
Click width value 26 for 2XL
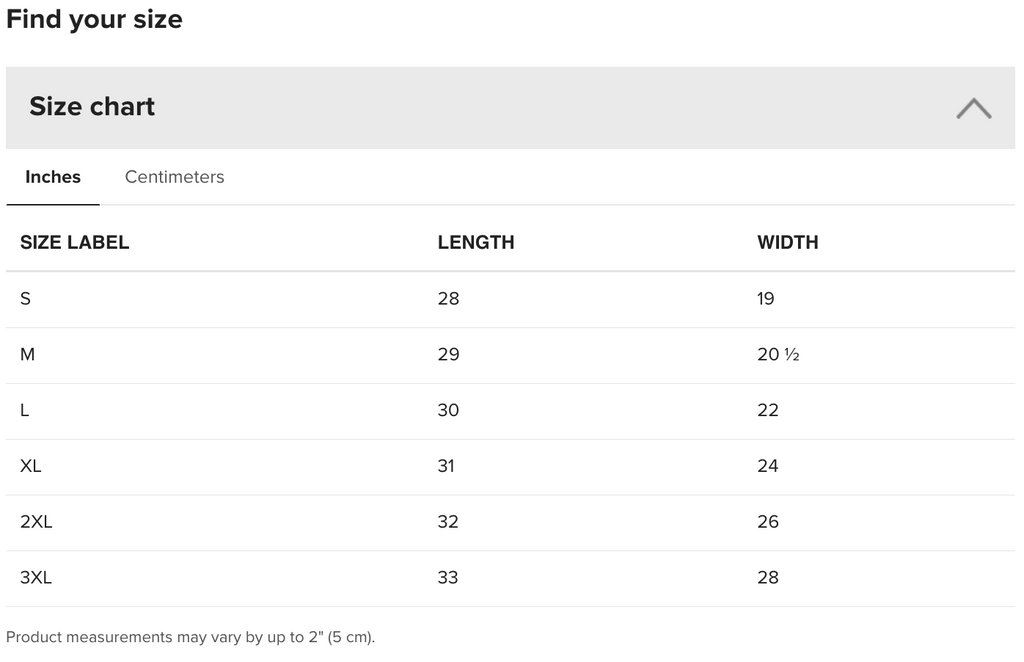coord(768,522)
